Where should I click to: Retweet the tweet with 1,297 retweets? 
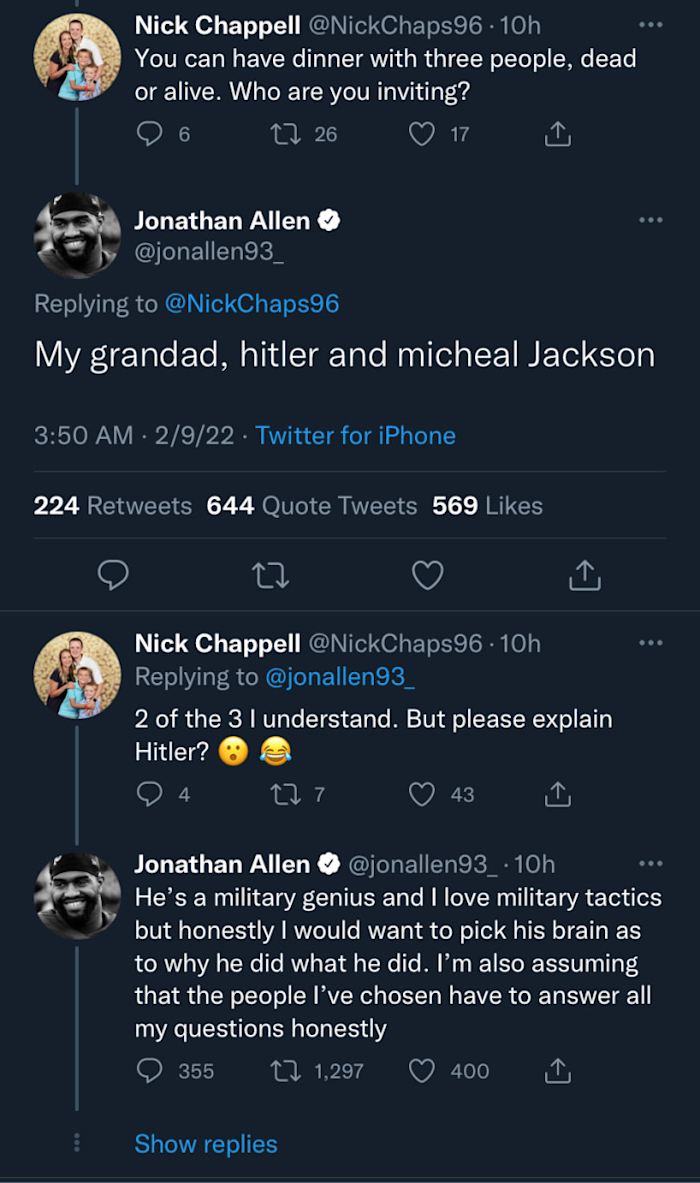(280, 1071)
